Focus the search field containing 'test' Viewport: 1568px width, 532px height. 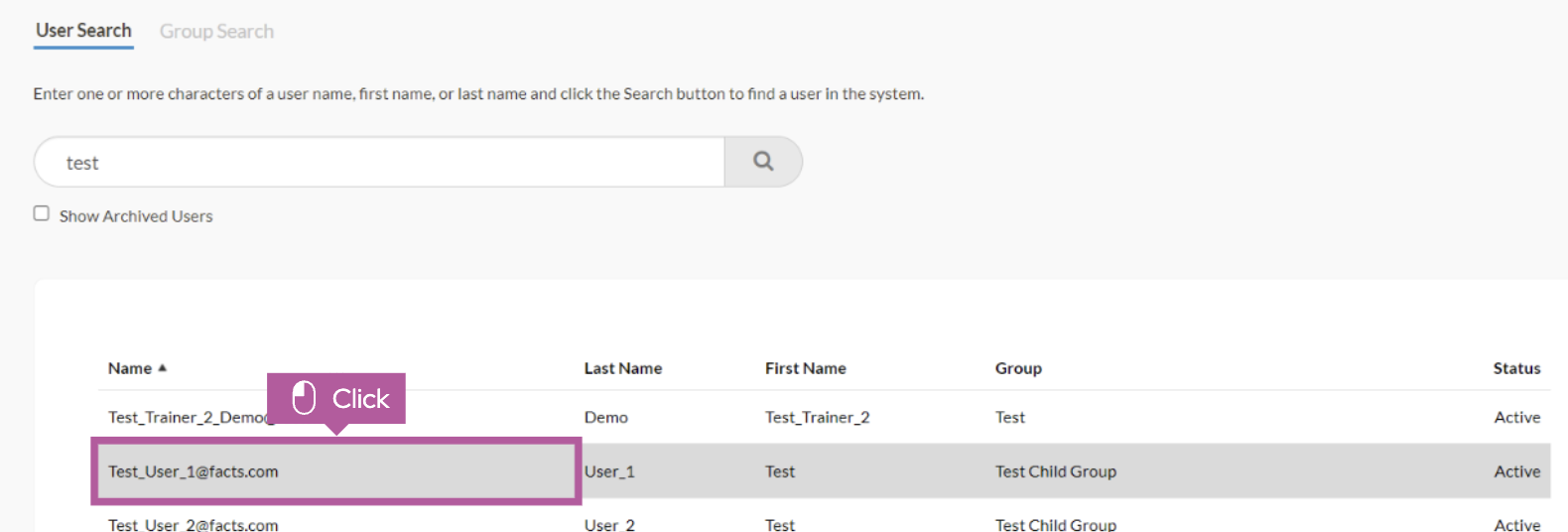379,162
